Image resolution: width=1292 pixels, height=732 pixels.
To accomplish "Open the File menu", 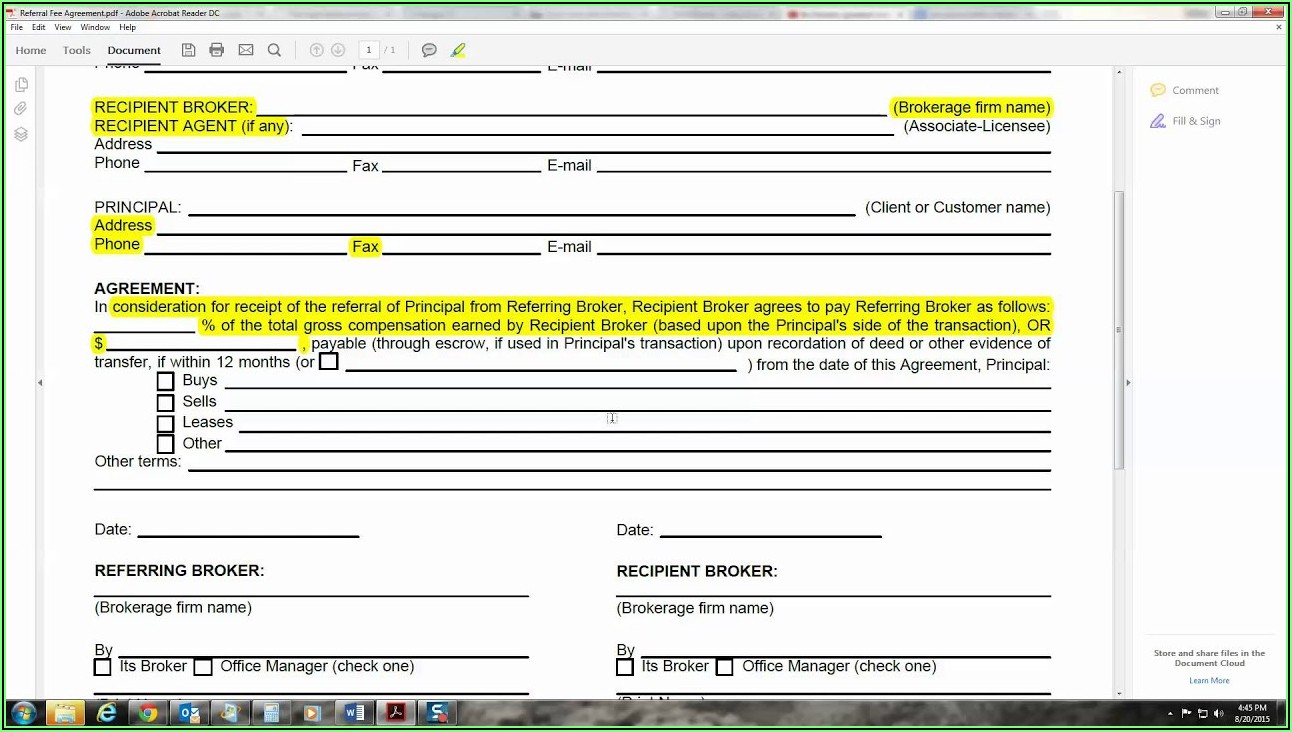I will (17, 27).
